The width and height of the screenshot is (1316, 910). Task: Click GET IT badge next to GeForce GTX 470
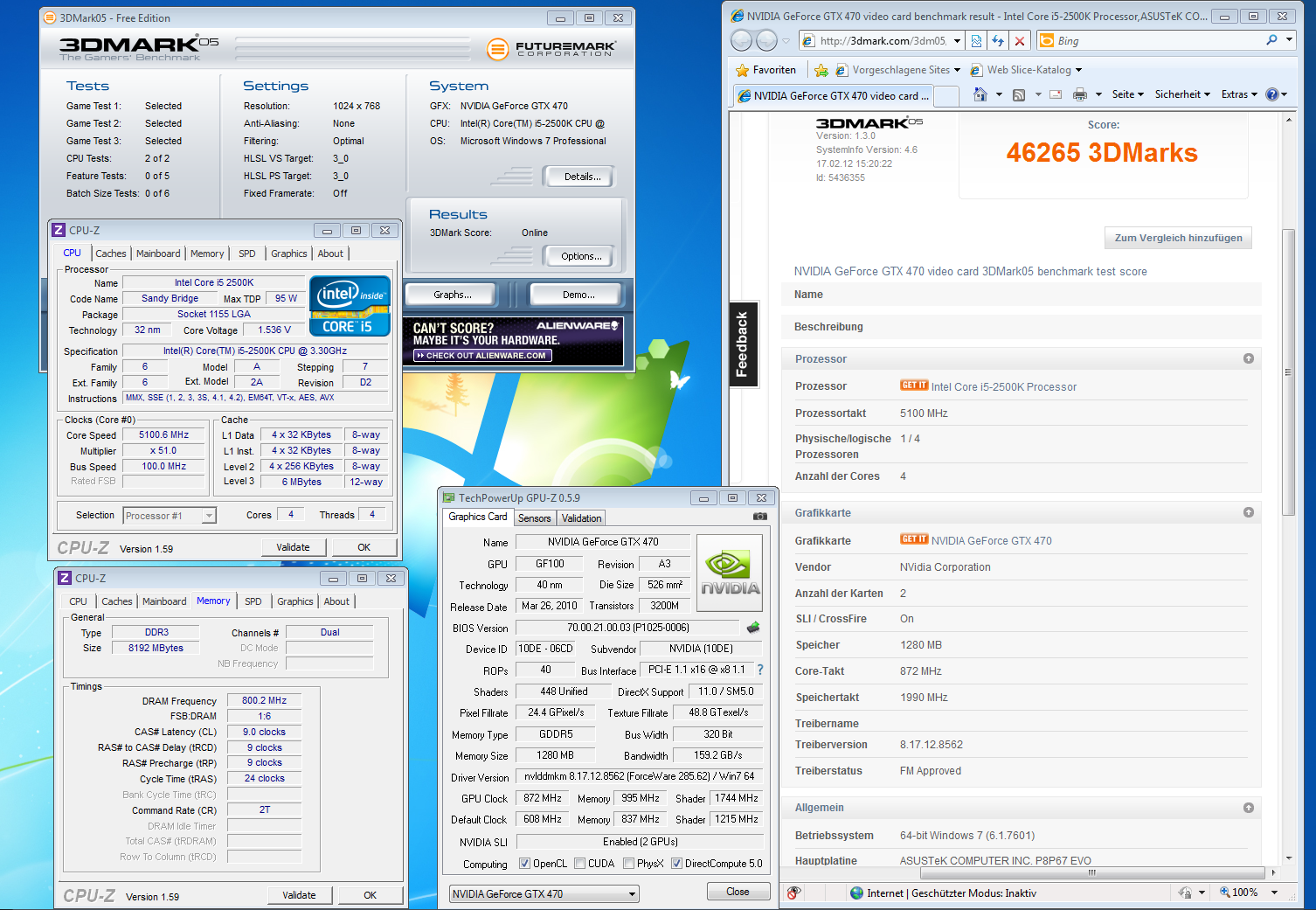tap(914, 539)
